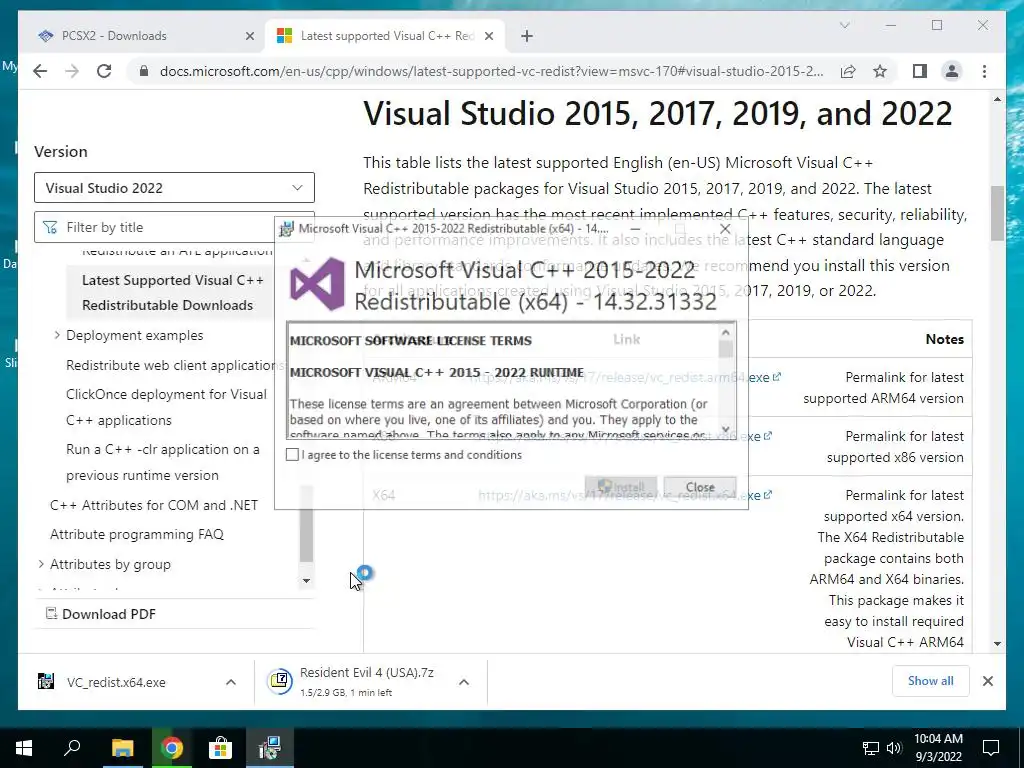1024x768 pixels.
Task: Open clock showing 10:04 AM
Action: [938, 748]
